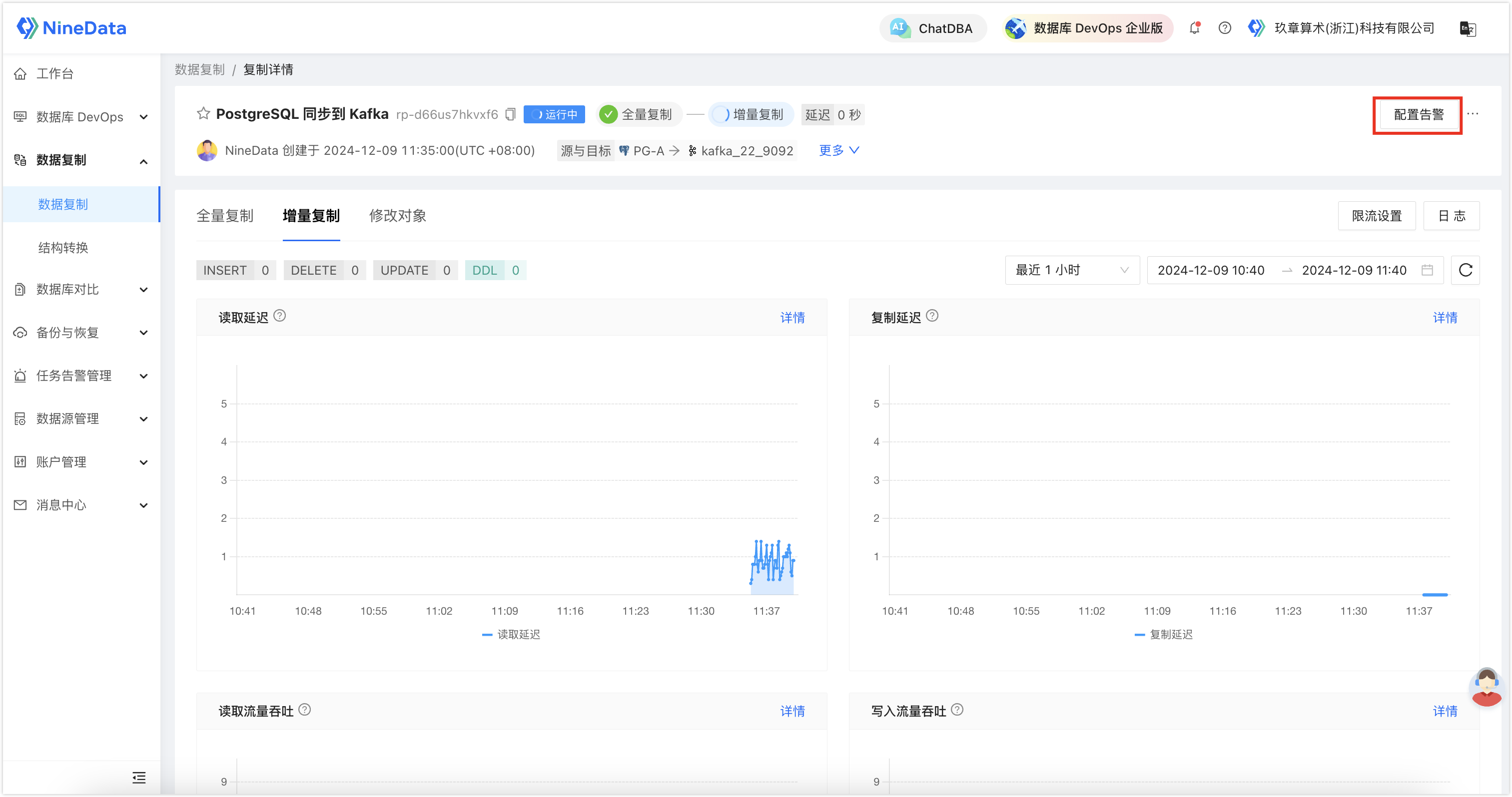Click the DDL counter tag
1512x797 pixels.
tap(495, 270)
